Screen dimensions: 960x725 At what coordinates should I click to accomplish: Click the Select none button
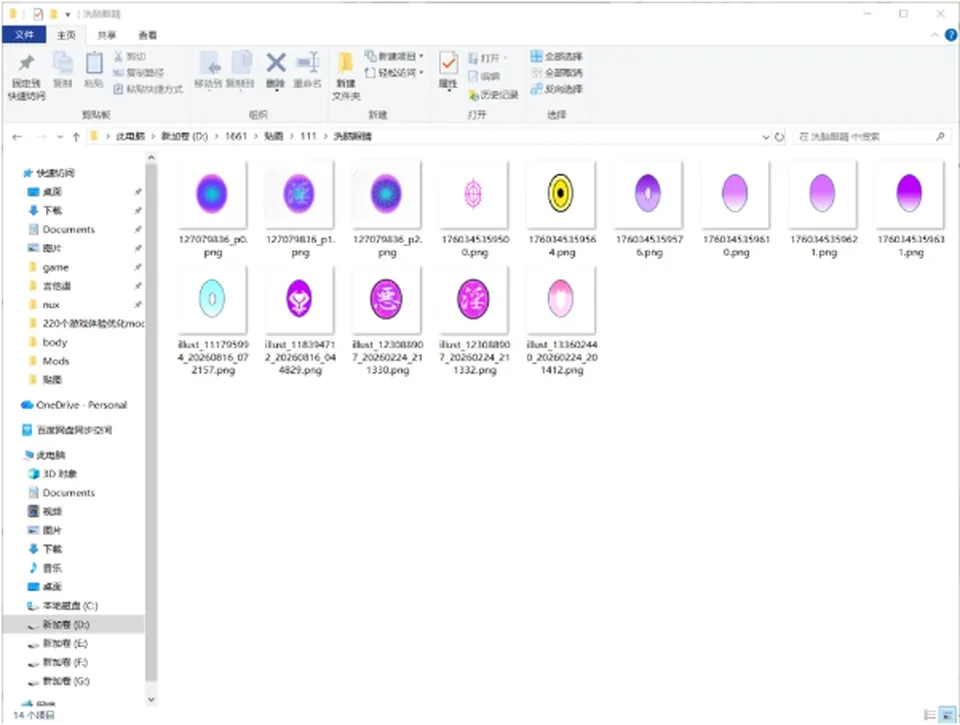(557, 73)
